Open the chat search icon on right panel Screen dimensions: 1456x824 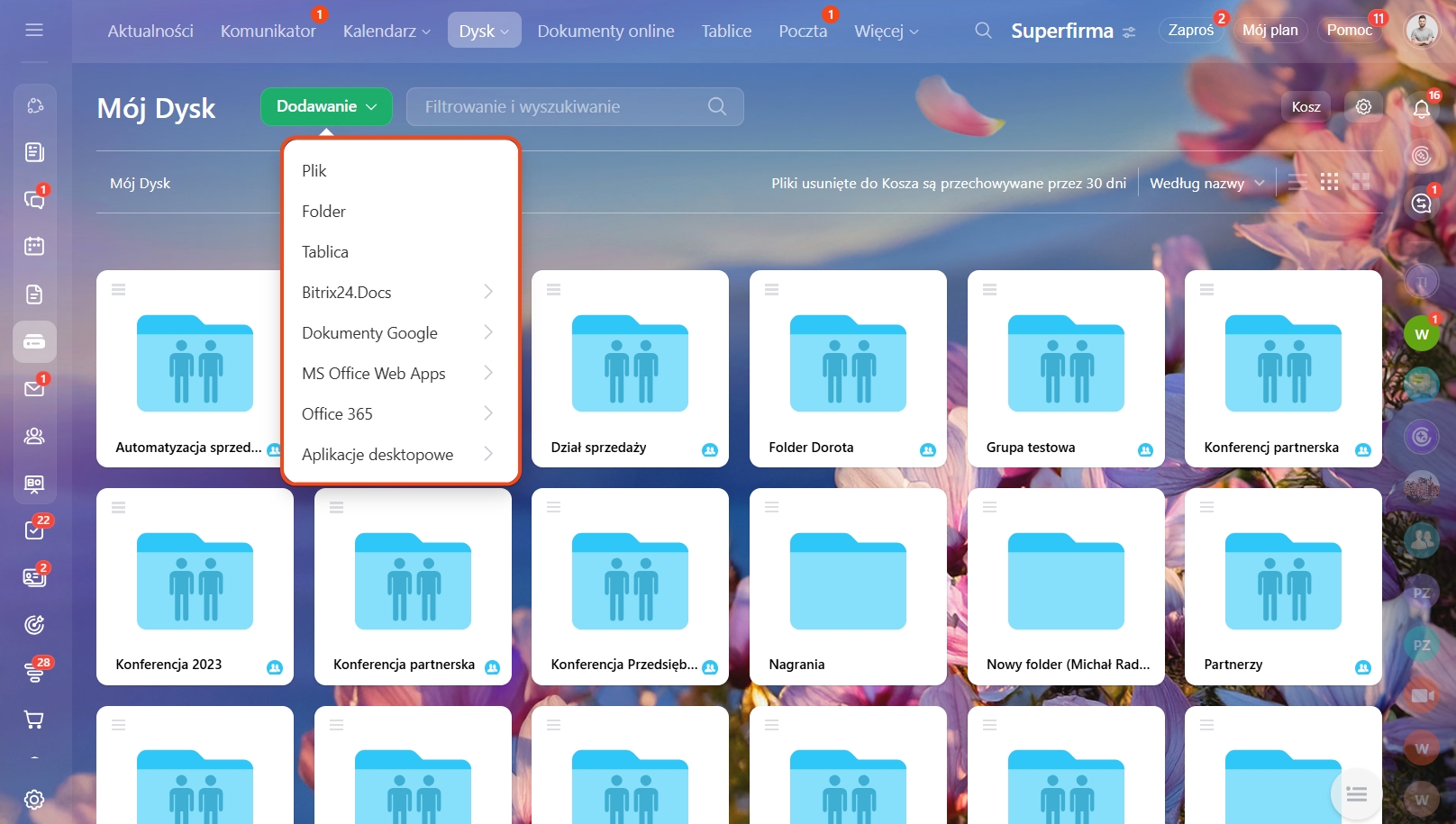(x=1422, y=204)
